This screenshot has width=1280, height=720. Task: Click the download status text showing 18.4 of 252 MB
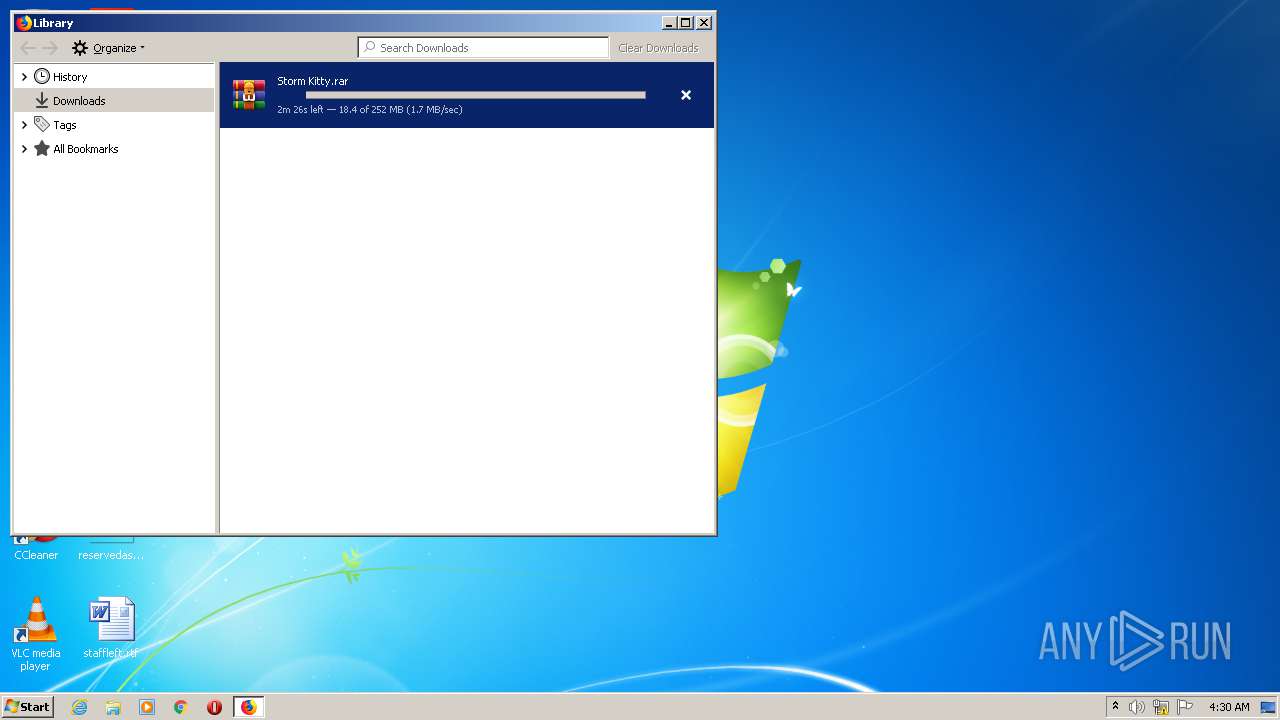click(370, 110)
